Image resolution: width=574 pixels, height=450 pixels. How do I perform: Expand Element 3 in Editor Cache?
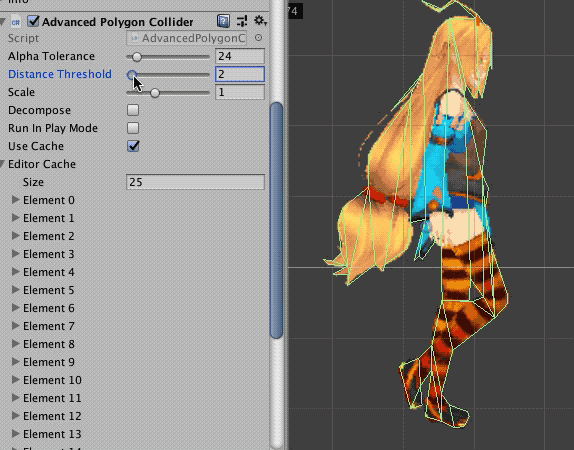15,253
